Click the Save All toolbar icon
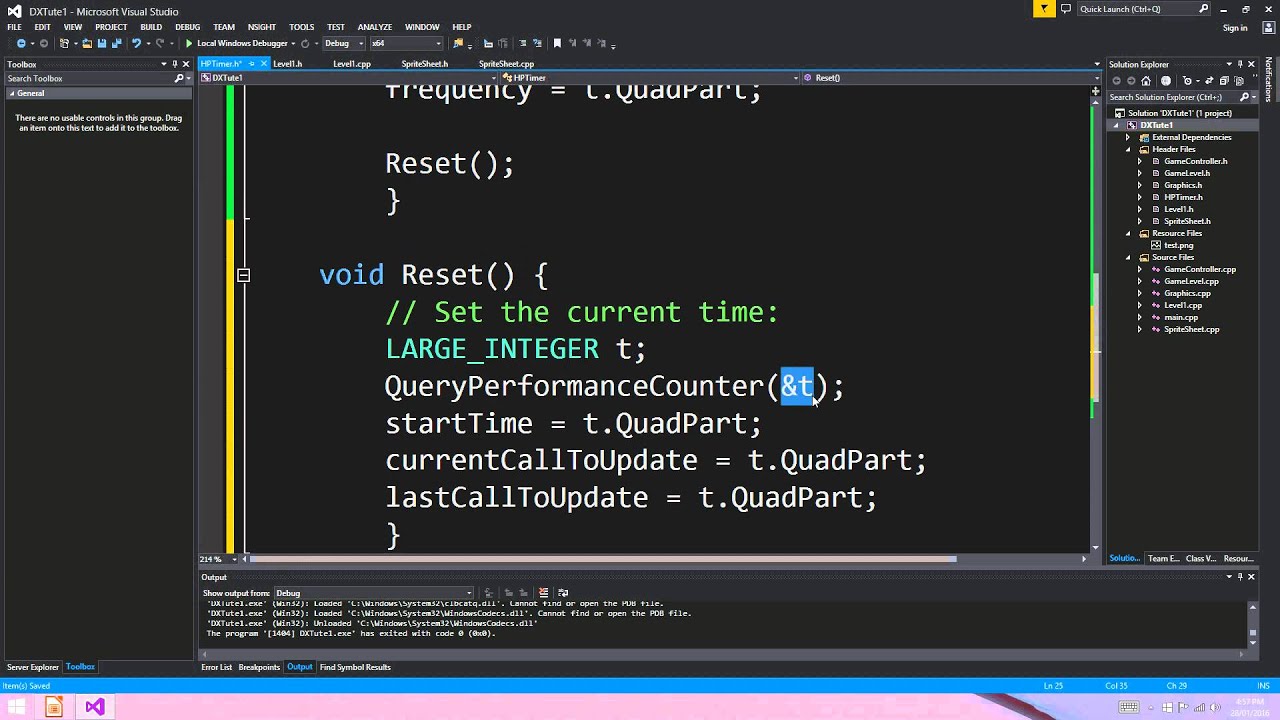Screen dimensions: 1280x720 116,43
